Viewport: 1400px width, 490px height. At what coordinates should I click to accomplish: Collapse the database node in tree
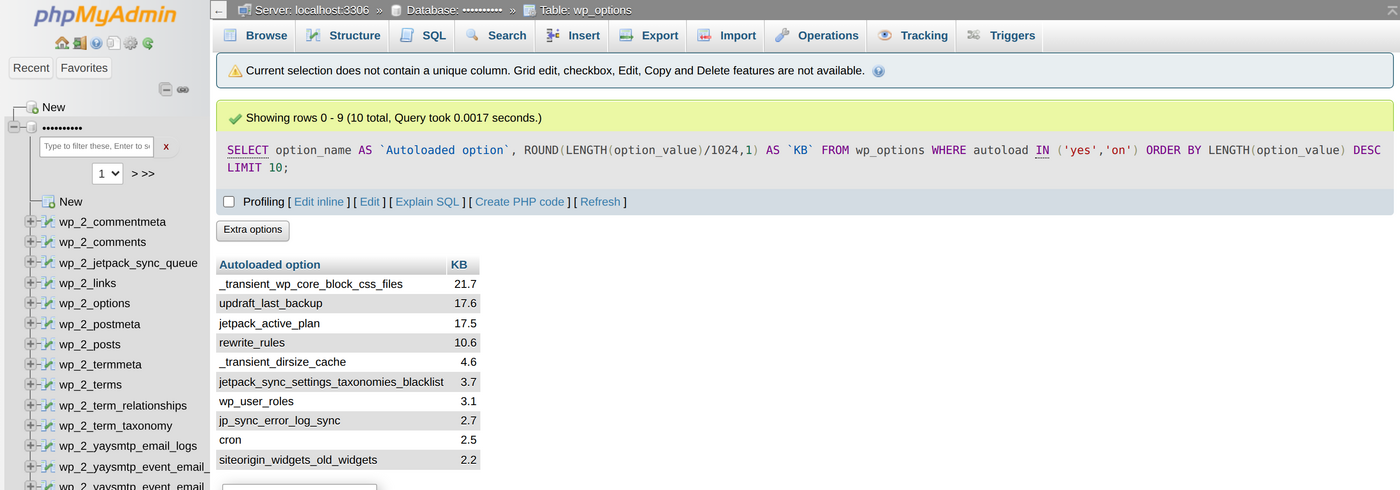pyautogui.click(x=14, y=127)
